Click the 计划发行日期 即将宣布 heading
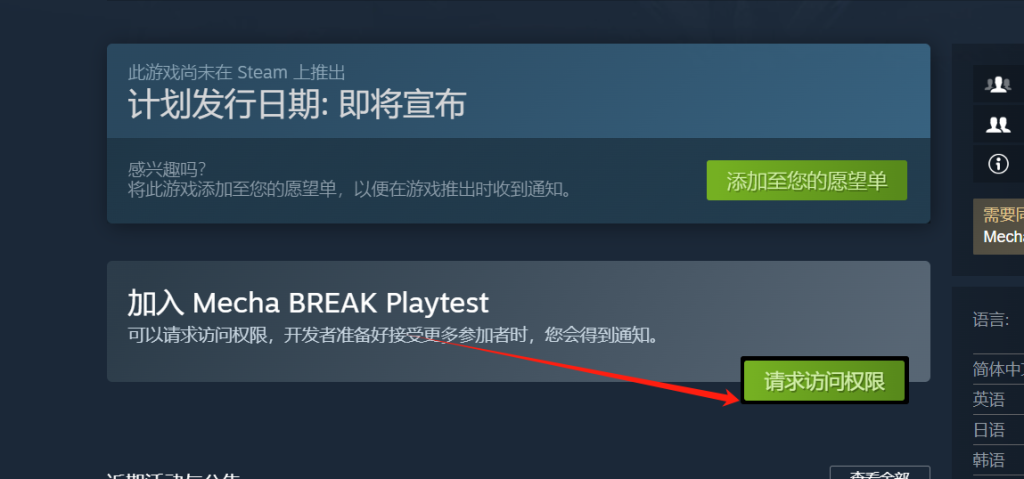 [x=297, y=104]
